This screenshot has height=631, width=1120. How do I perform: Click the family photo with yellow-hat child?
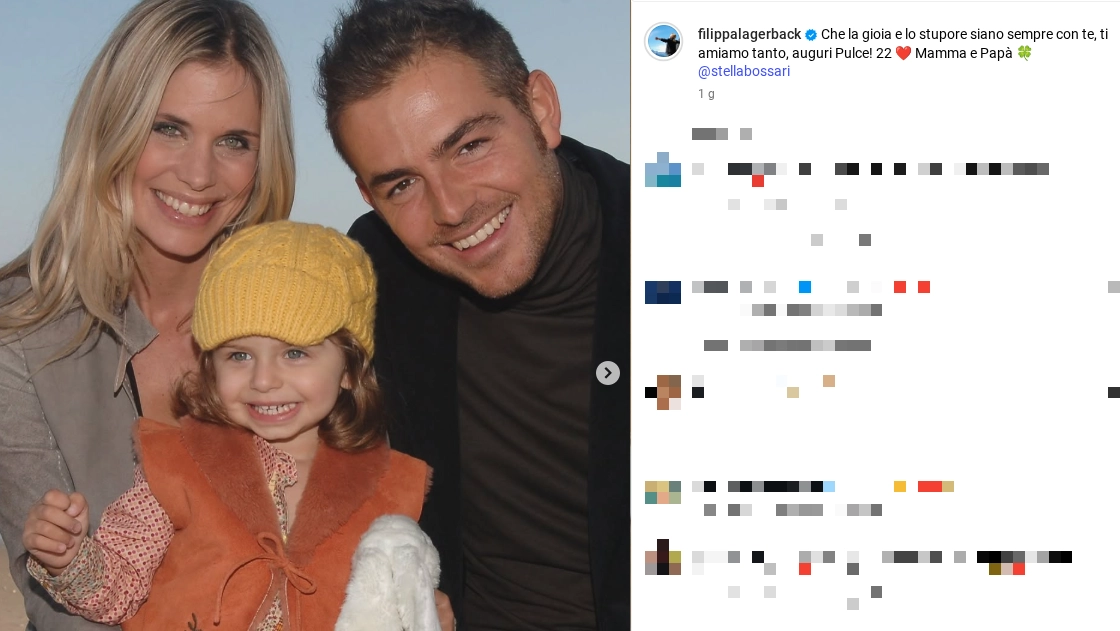coord(315,315)
